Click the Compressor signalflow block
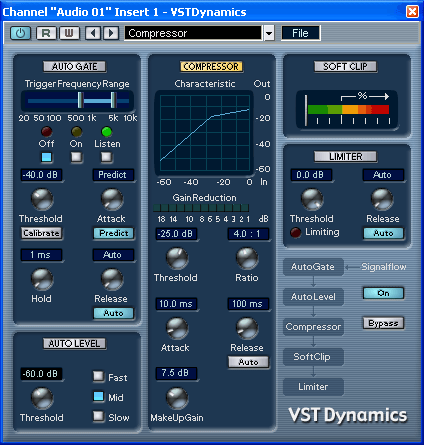This screenshot has width=424, height=445. tap(313, 327)
